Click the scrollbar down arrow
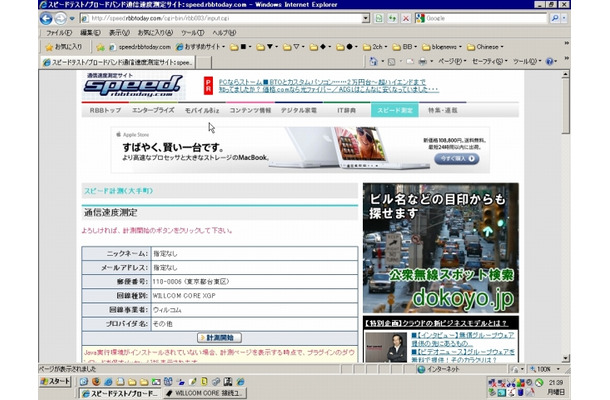The width and height of the screenshot is (610, 400). point(566,358)
